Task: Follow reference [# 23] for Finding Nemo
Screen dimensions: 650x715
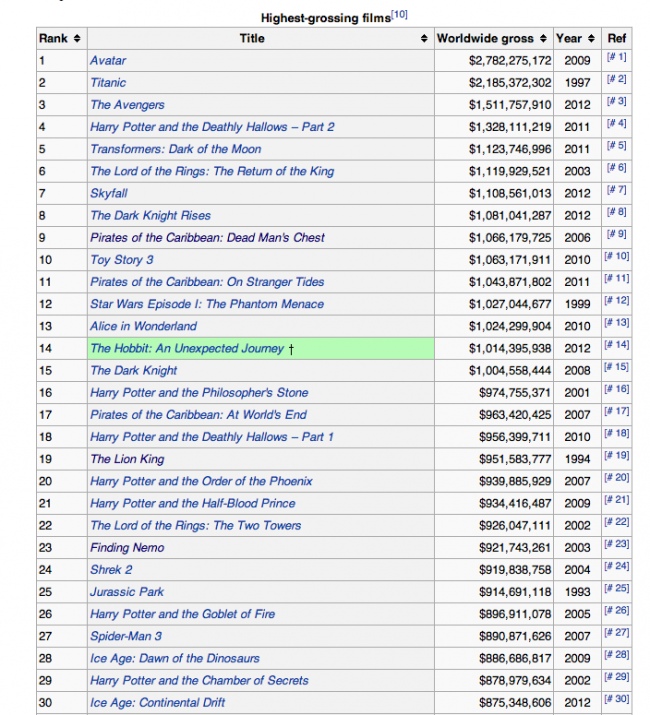Action: pyautogui.click(x=617, y=544)
